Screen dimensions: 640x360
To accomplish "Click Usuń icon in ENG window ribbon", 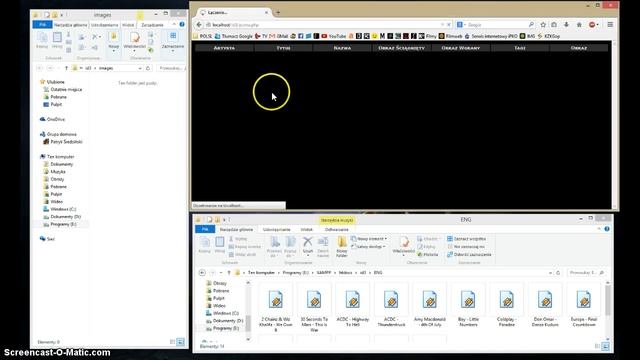I will (x=308, y=246).
